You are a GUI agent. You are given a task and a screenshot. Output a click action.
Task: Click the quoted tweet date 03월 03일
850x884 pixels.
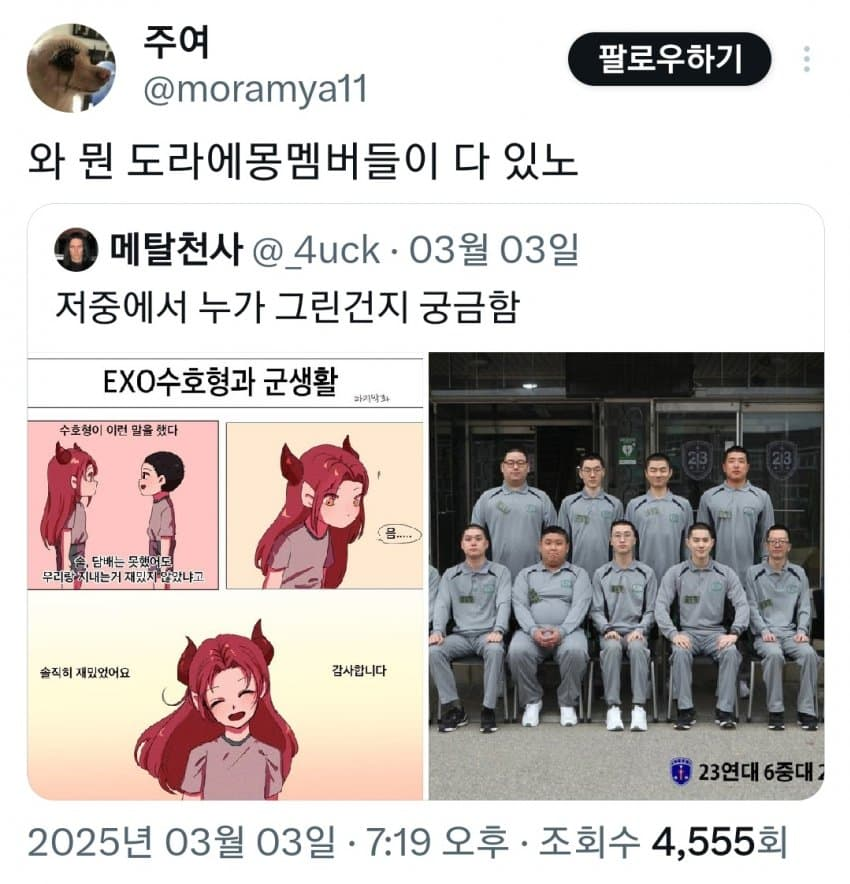point(494,250)
